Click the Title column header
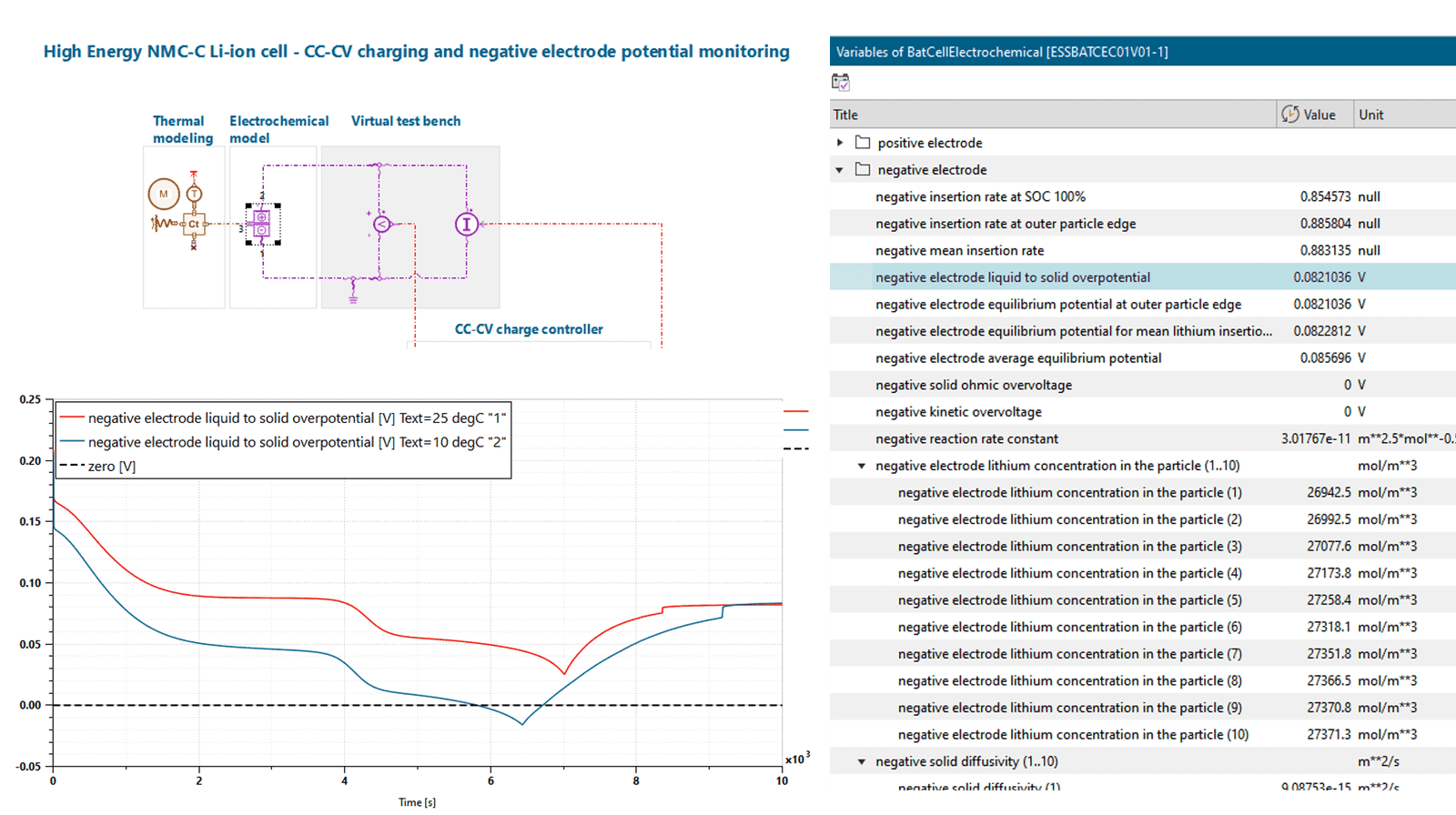 (1053, 114)
